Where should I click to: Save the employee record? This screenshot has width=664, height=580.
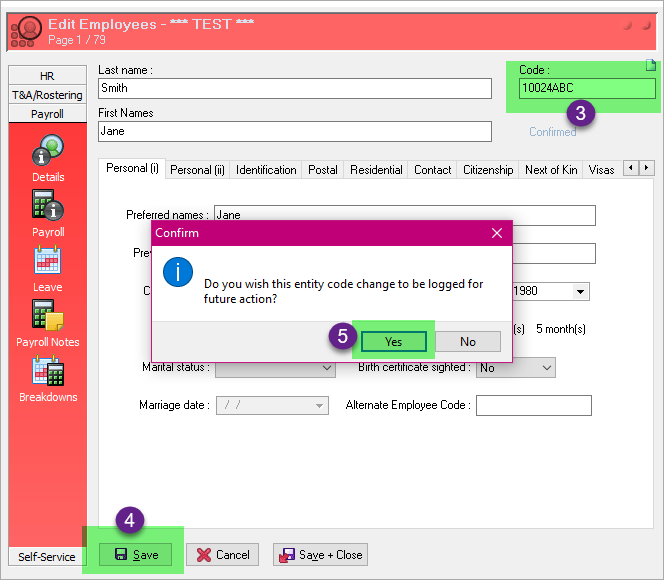click(136, 555)
